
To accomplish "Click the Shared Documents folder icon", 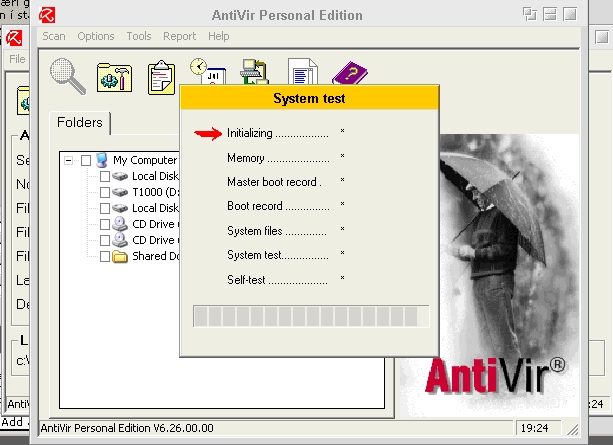I will click(x=120, y=256).
